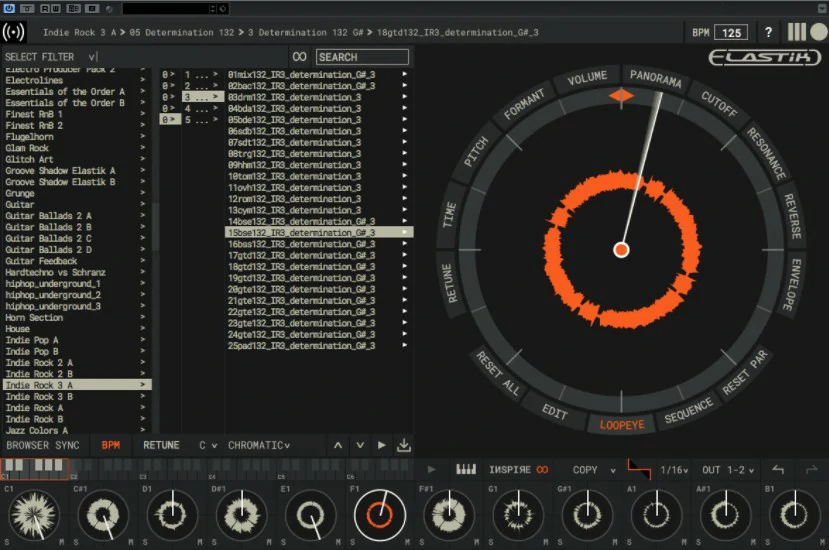Open the OUT 1-2 output dropdown

(x=728, y=470)
